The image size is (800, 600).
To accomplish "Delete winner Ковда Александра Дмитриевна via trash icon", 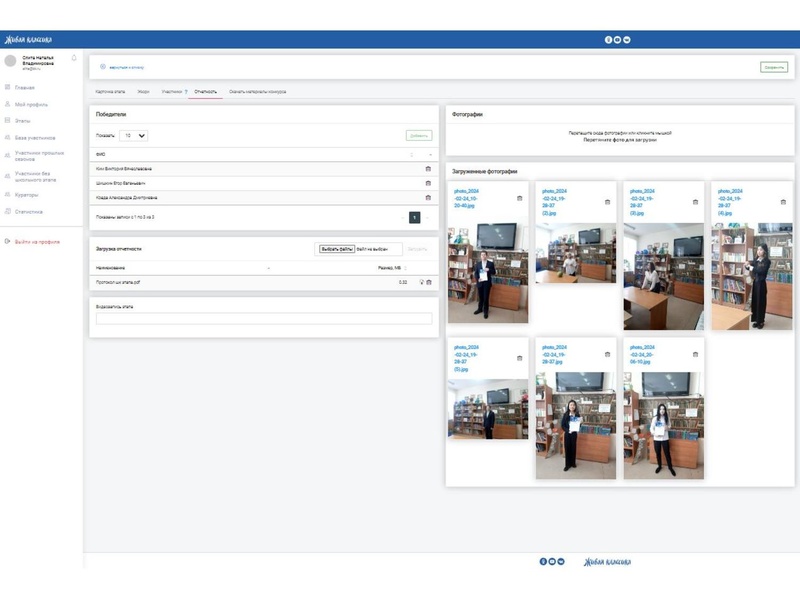I will (428, 197).
